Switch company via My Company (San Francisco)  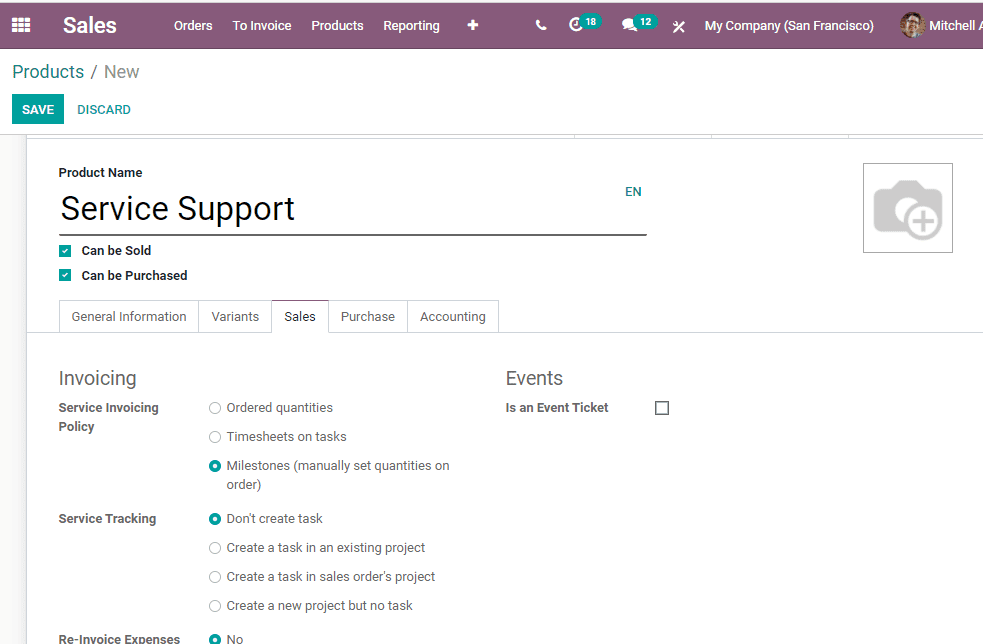[x=789, y=26]
